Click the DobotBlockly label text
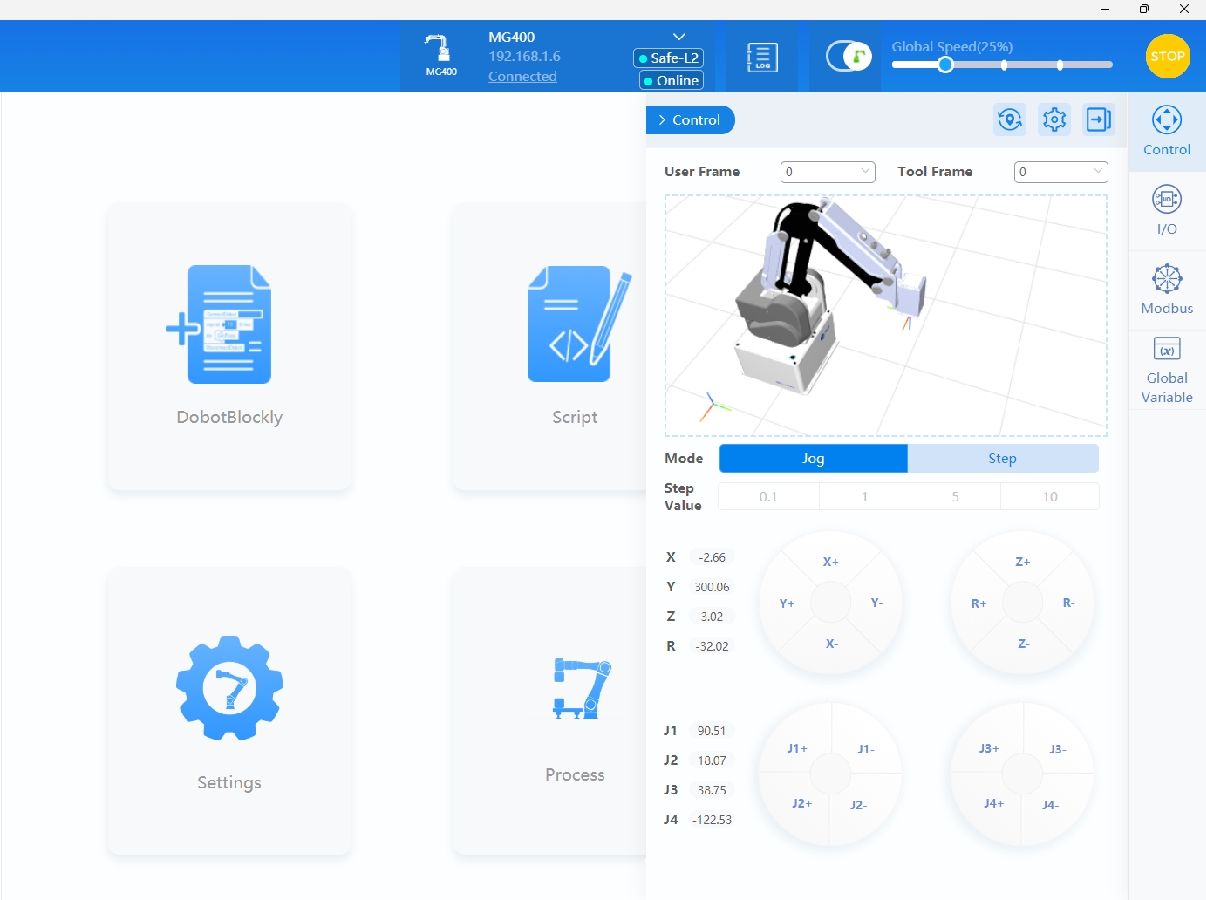Image resolution: width=1206 pixels, height=900 pixels. (x=229, y=417)
